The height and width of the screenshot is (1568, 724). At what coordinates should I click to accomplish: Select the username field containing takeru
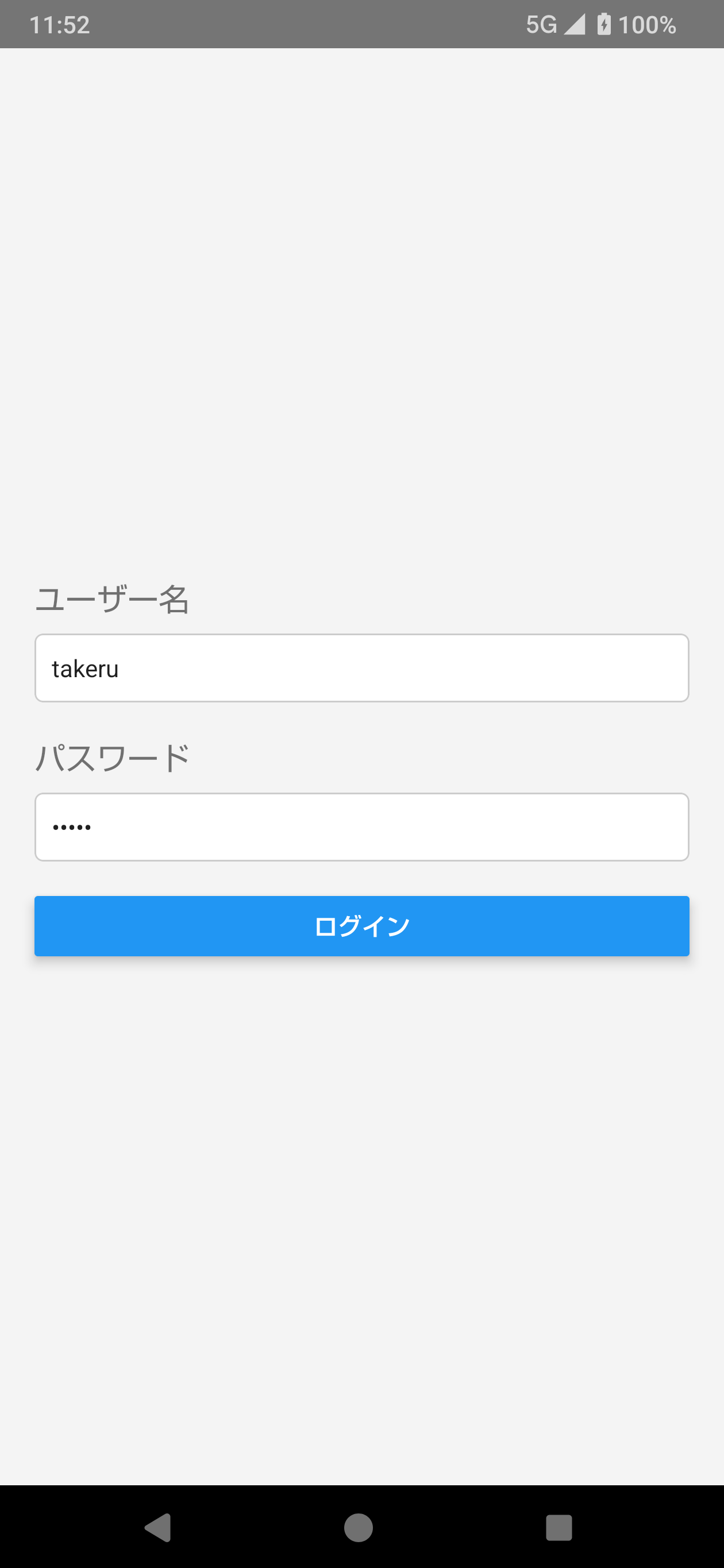point(361,668)
